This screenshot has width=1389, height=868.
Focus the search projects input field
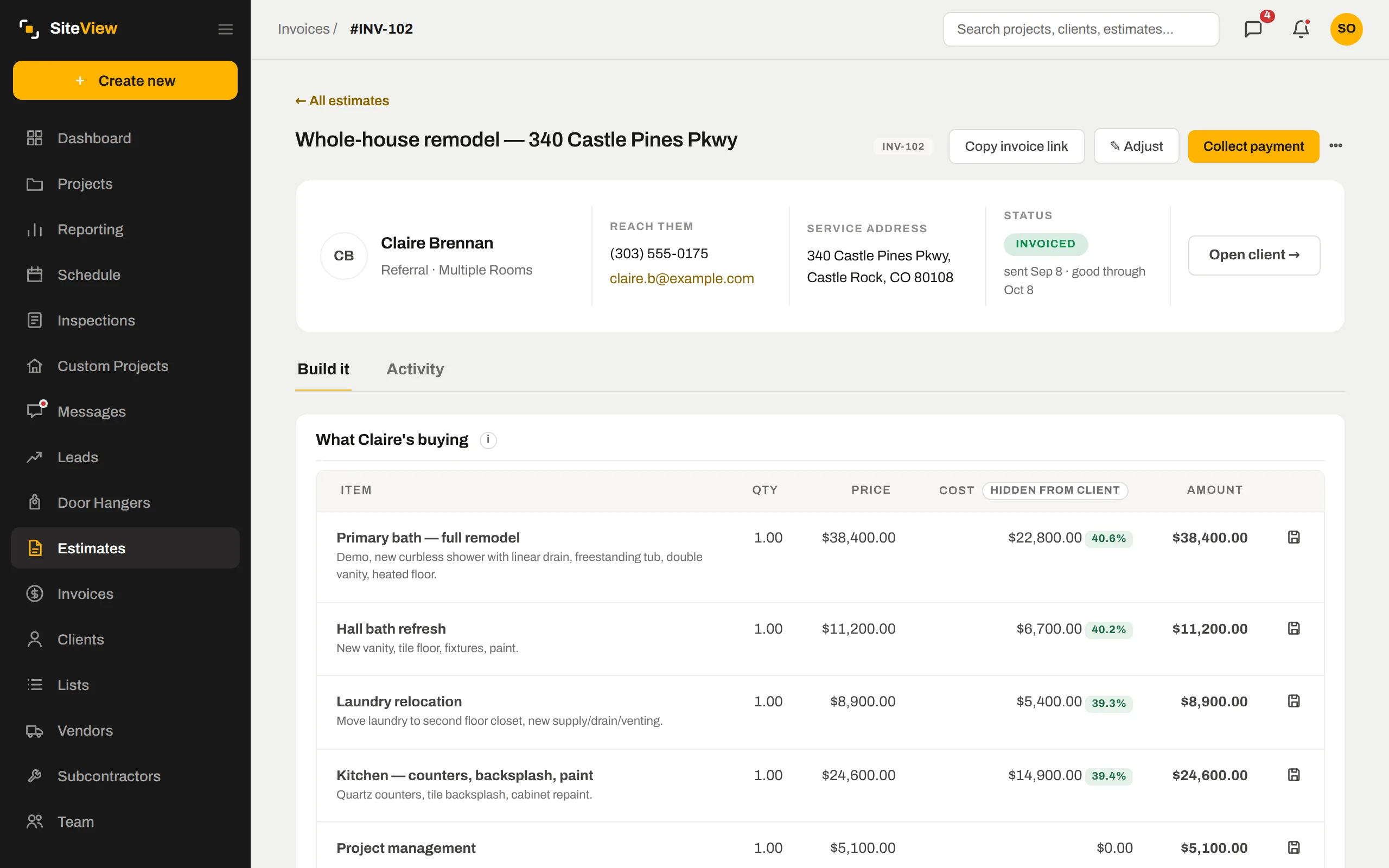[x=1081, y=29]
